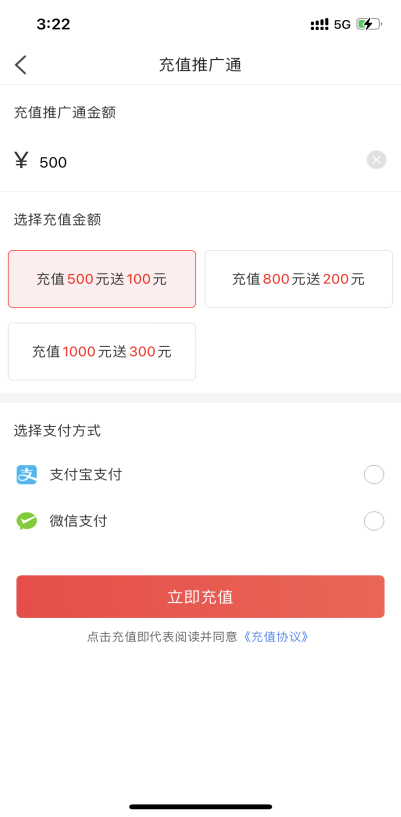Tap the 立即充值 button
The height and width of the screenshot is (817, 401).
(x=200, y=597)
